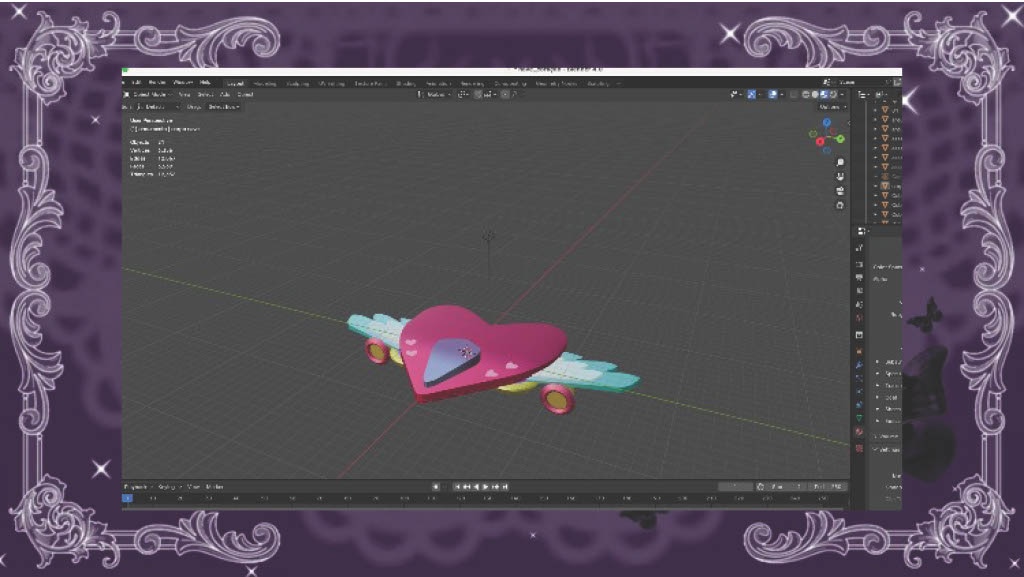1024x577 pixels.
Task: Open the View Layer properties tab
Action: point(859,291)
